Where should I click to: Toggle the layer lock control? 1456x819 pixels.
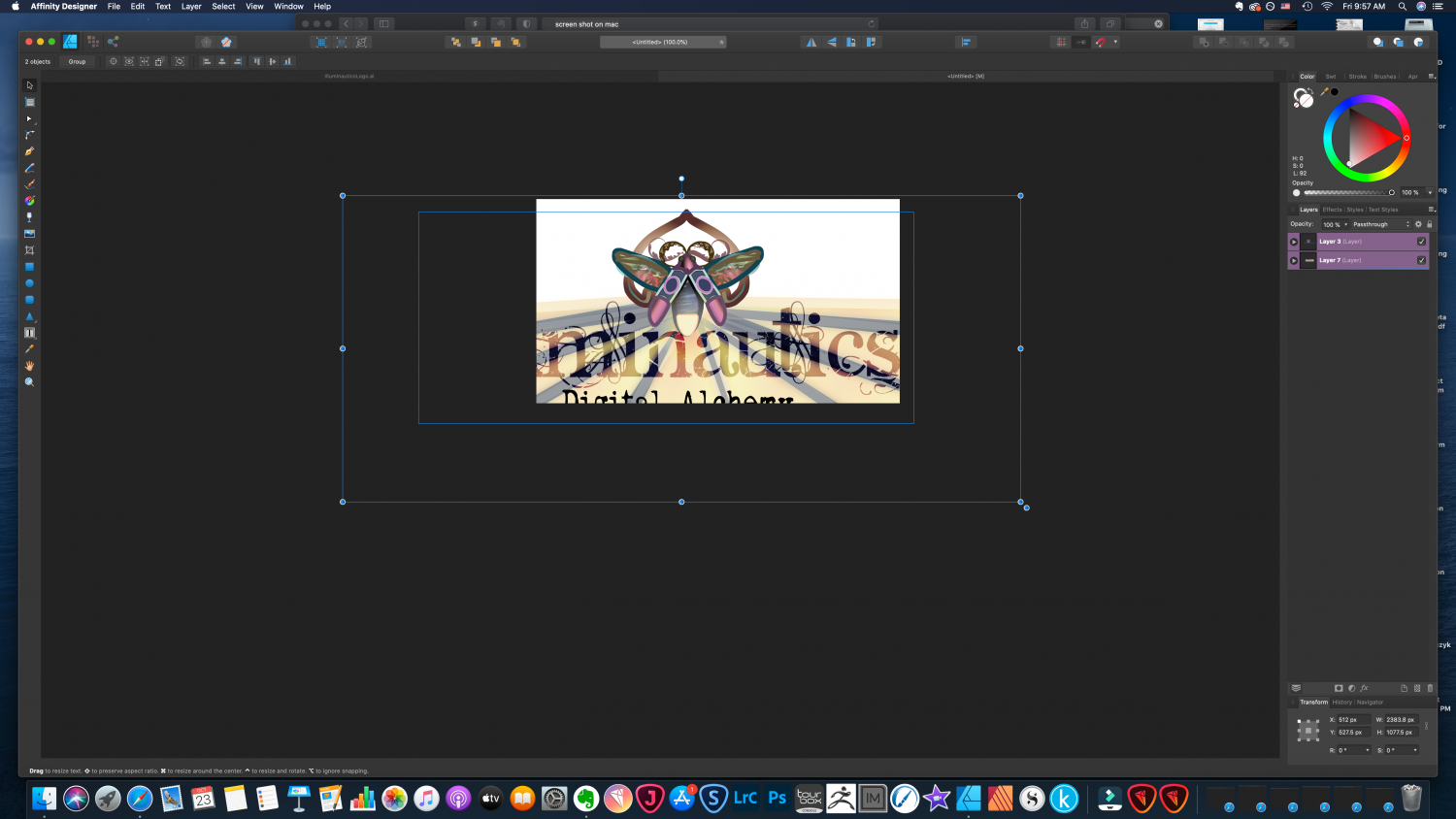pos(1430,224)
